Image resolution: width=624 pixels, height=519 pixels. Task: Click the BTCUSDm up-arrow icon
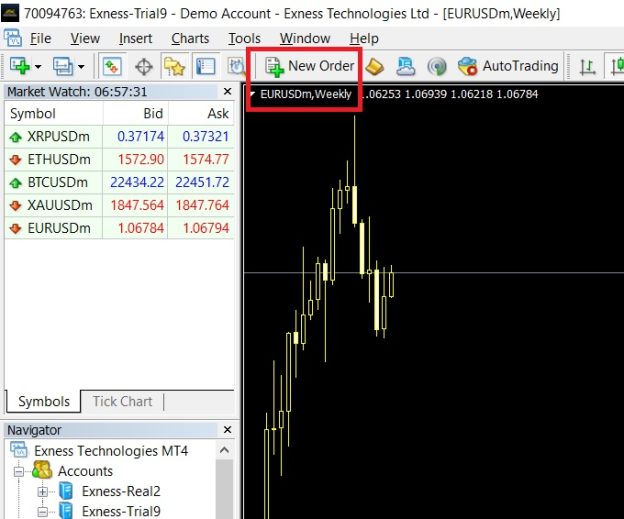click(x=16, y=183)
